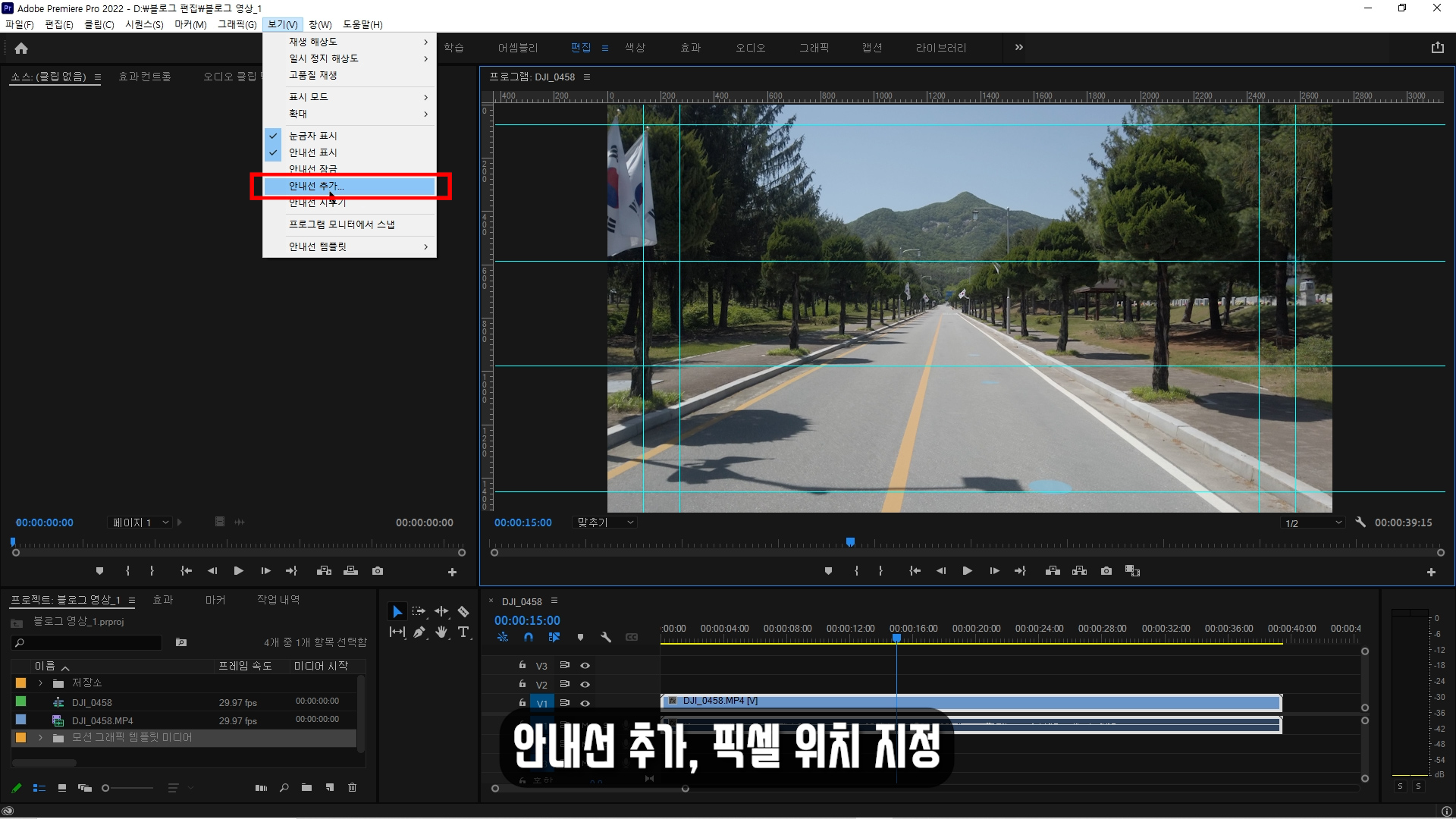Viewport: 1456px width, 819px height.
Task: Open the 1/2 playback resolution dropdown
Action: tap(1313, 523)
